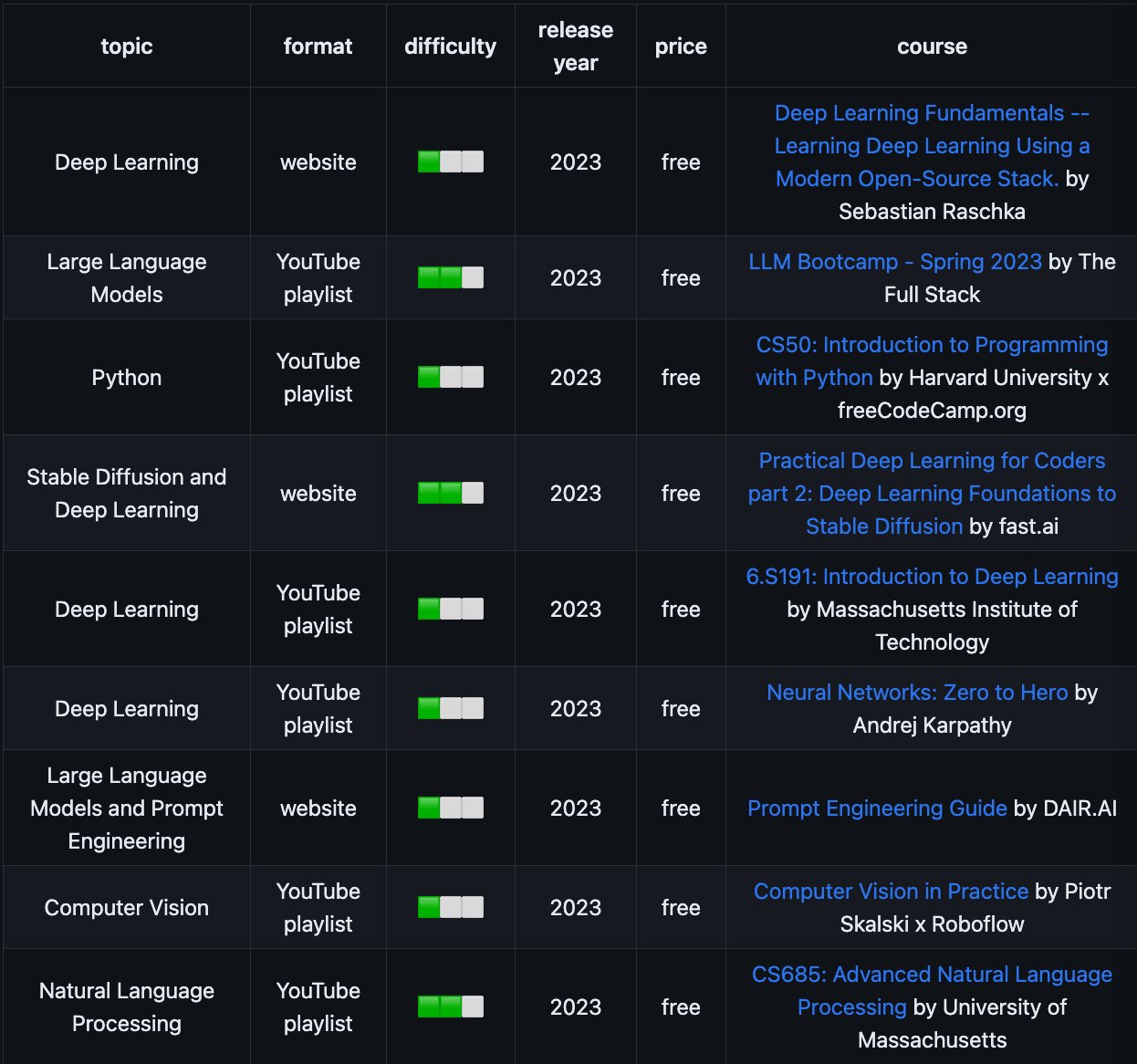Viewport: 1137px width, 1064px height.
Task: Open Practical Deep Learning for Coders part 2 link
Action: [x=932, y=494]
